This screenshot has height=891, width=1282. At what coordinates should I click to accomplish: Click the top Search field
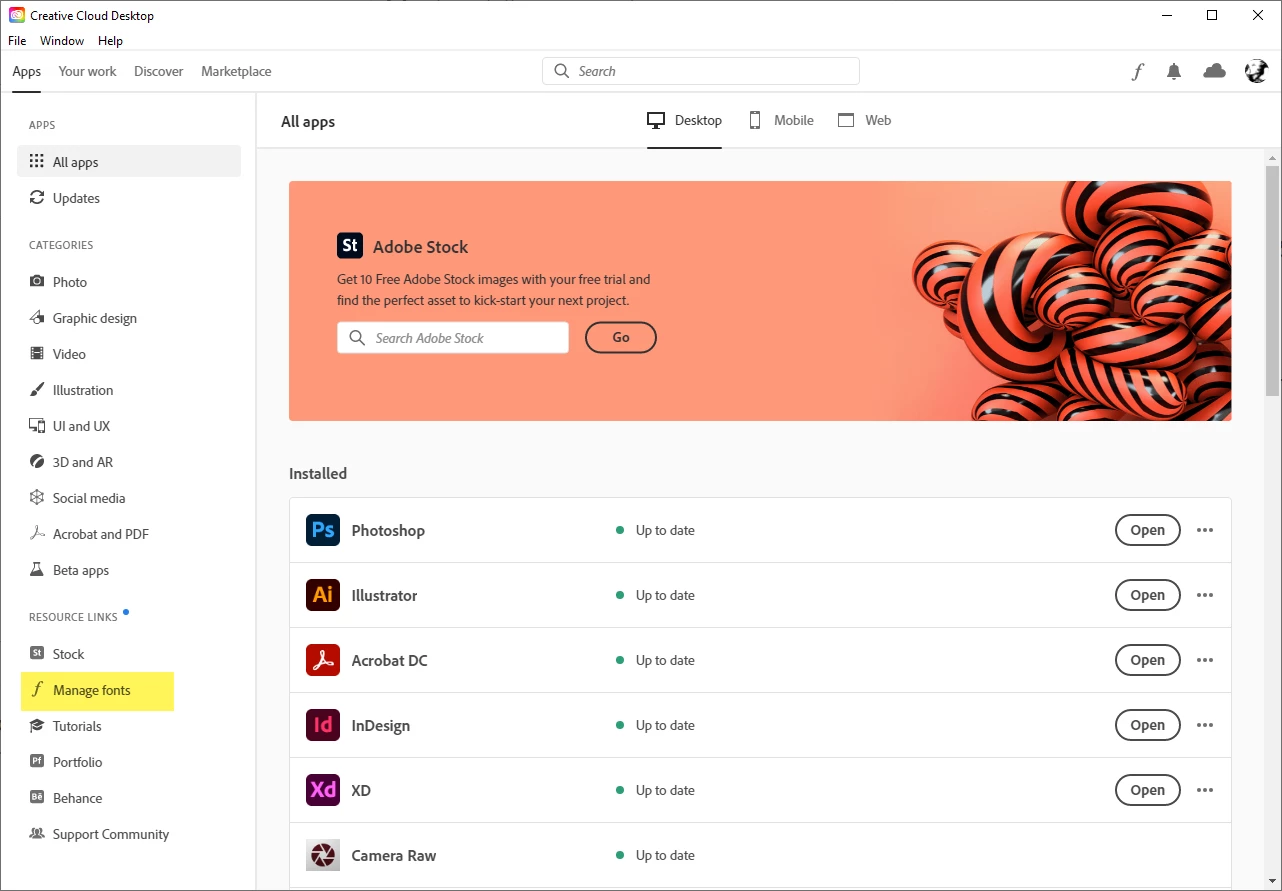[x=701, y=71]
